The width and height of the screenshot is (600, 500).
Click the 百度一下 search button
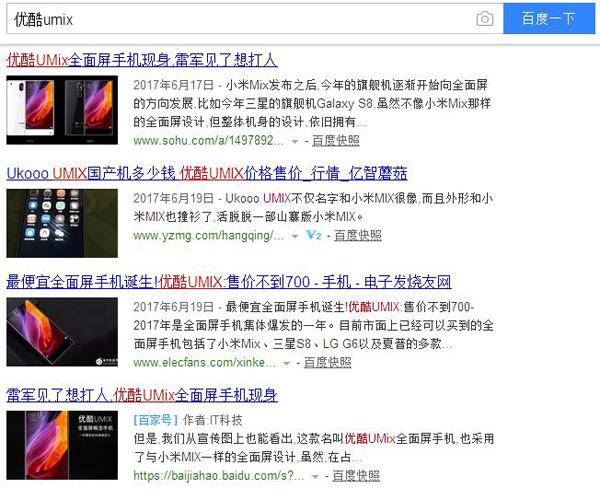click(549, 18)
